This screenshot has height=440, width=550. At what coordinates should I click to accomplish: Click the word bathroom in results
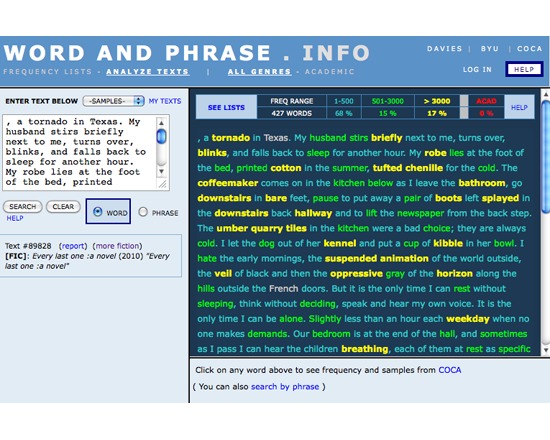[x=482, y=183]
